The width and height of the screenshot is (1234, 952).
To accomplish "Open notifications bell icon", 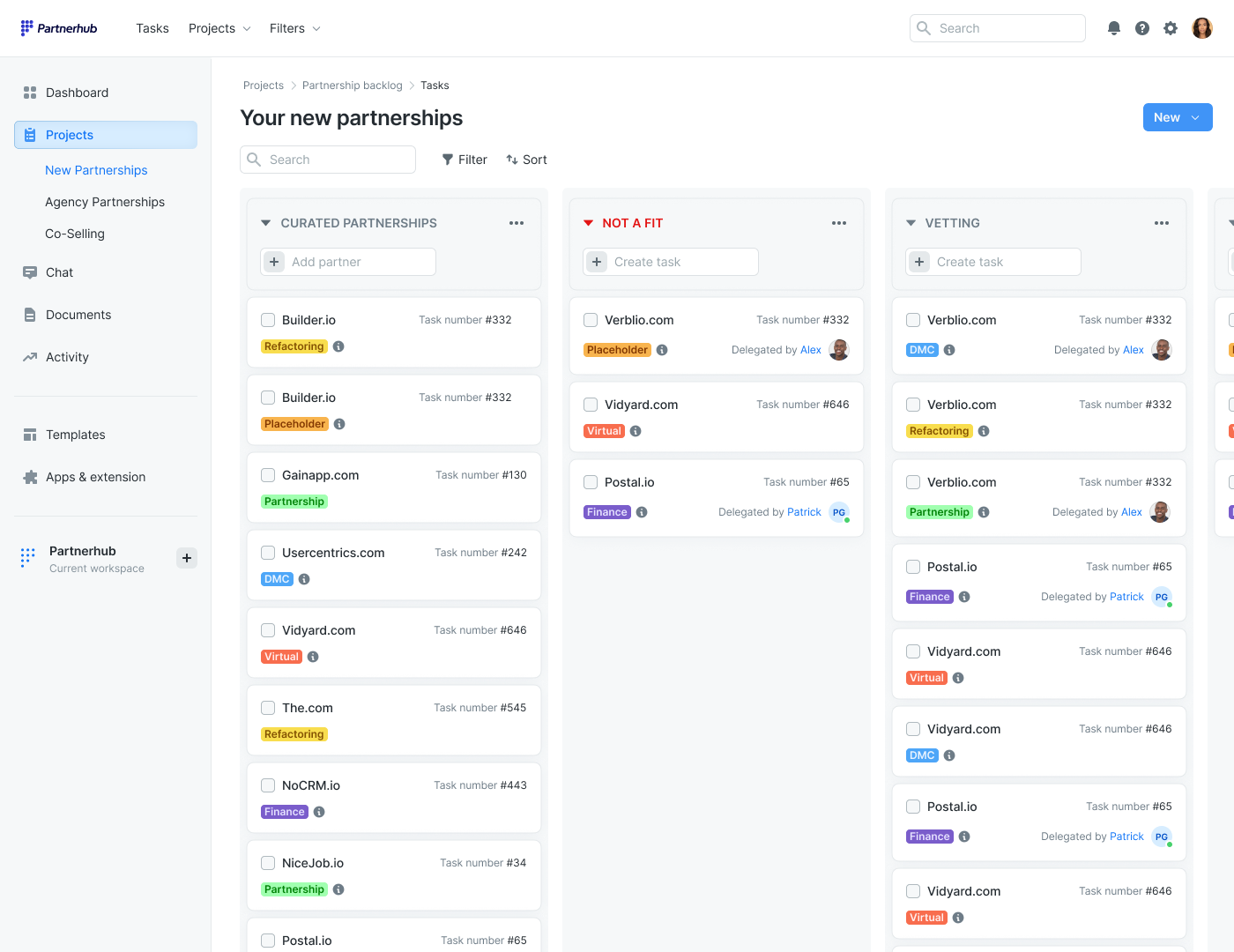I will pyautogui.click(x=1114, y=28).
